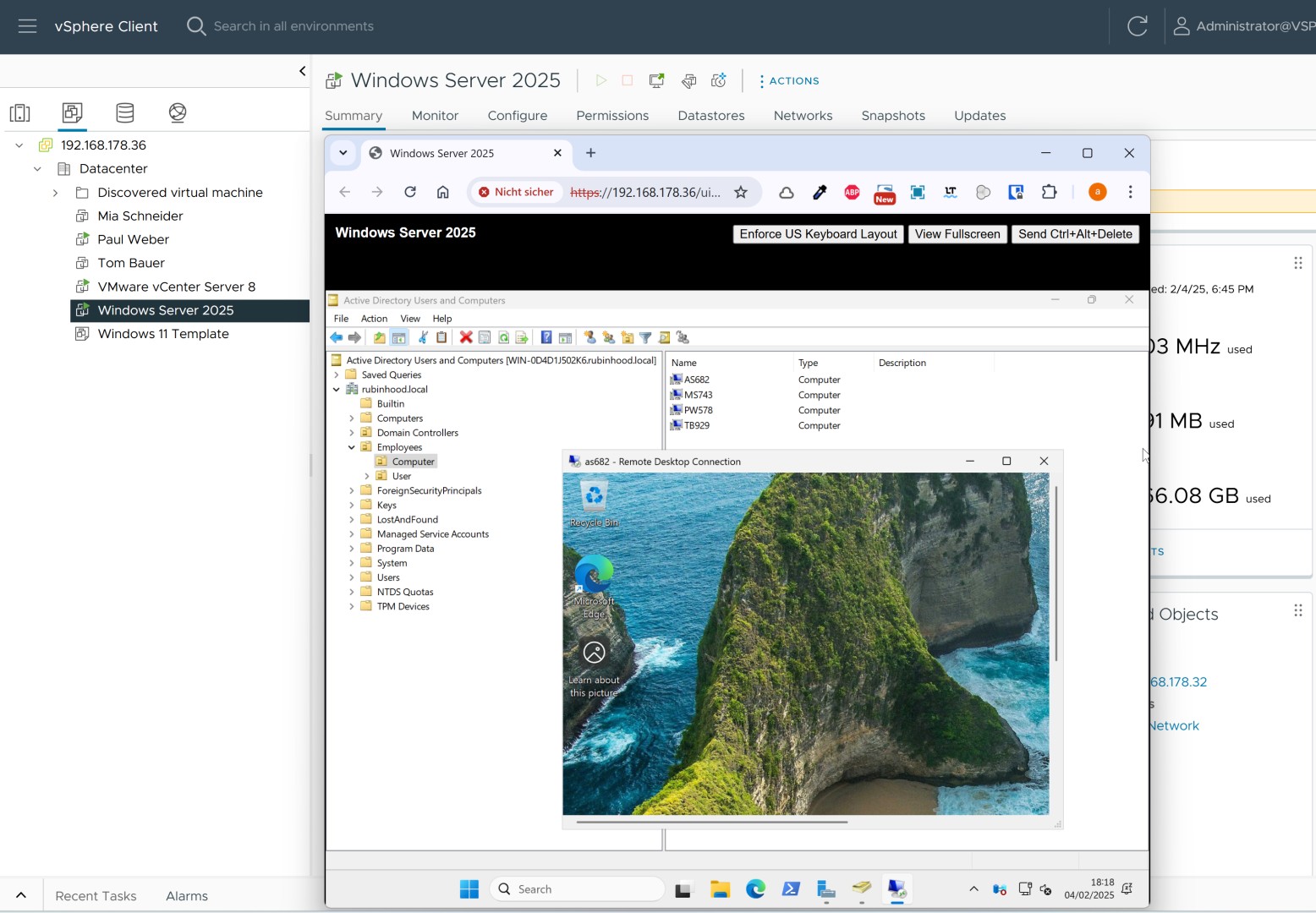Bookmark this page with the star icon
The height and width of the screenshot is (913, 1316).
[x=741, y=192]
